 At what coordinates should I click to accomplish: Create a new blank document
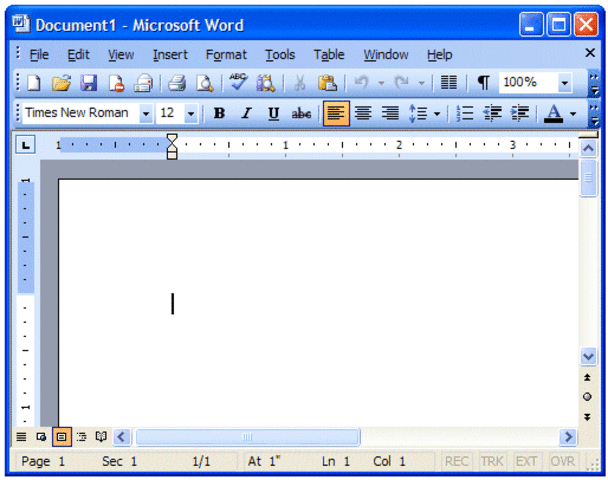click(x=34, y=83)
